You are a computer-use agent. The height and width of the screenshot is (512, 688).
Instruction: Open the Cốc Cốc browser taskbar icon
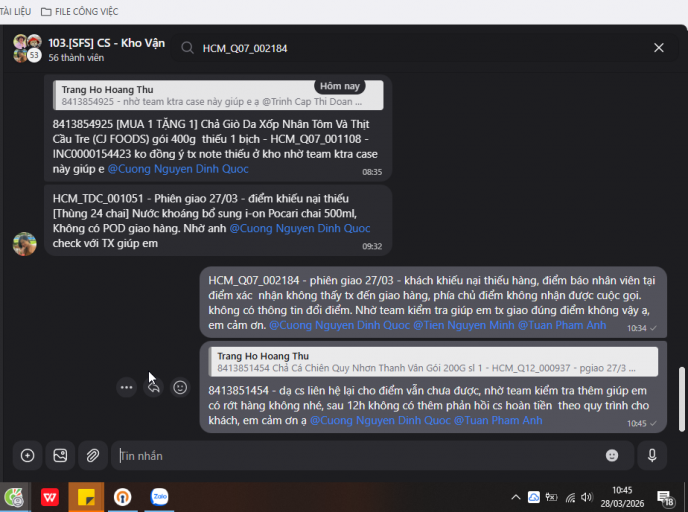click(14, 497)
